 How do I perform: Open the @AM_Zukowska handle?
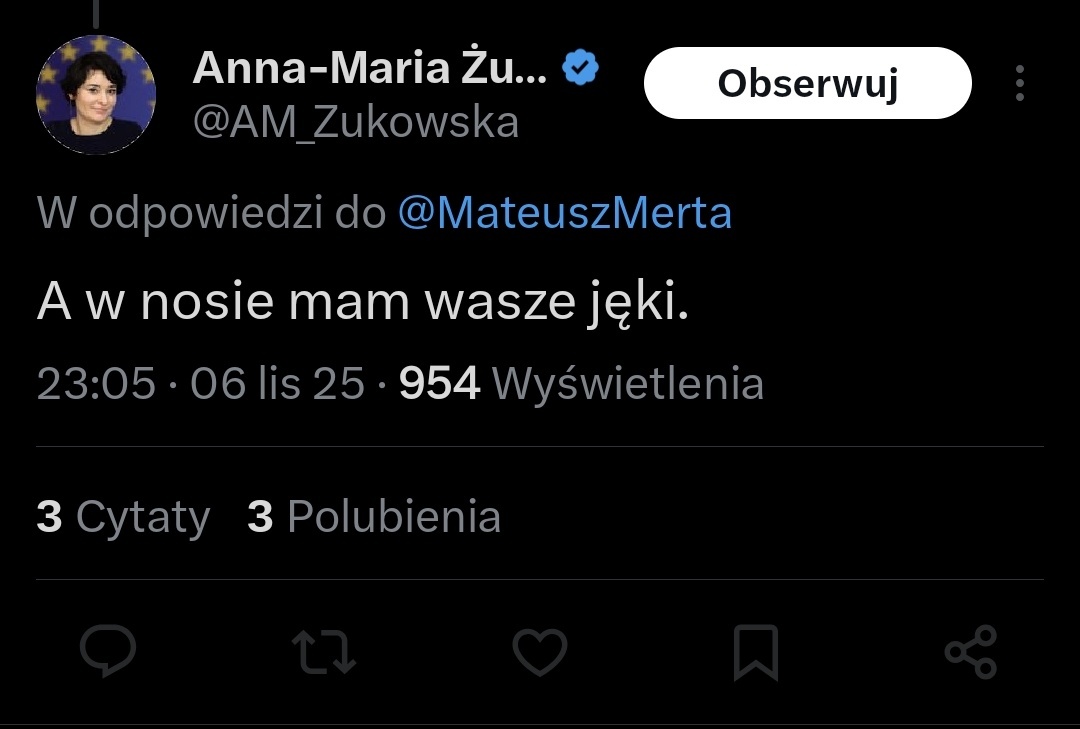[x=355, y=122]
